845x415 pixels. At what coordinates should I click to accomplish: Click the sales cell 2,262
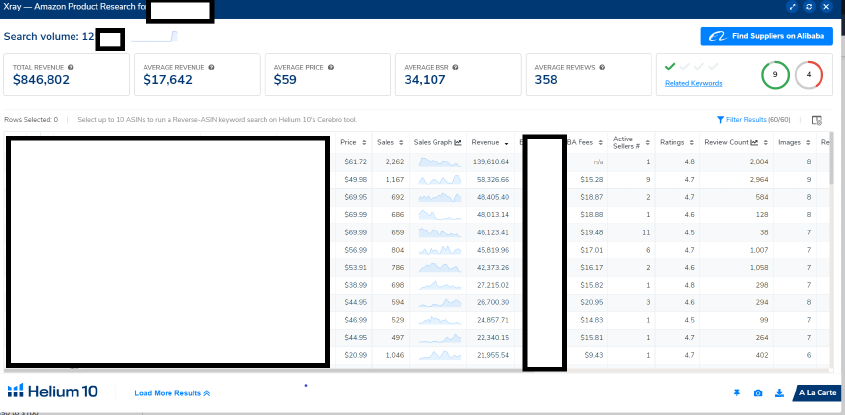click(x=395, y=162)
